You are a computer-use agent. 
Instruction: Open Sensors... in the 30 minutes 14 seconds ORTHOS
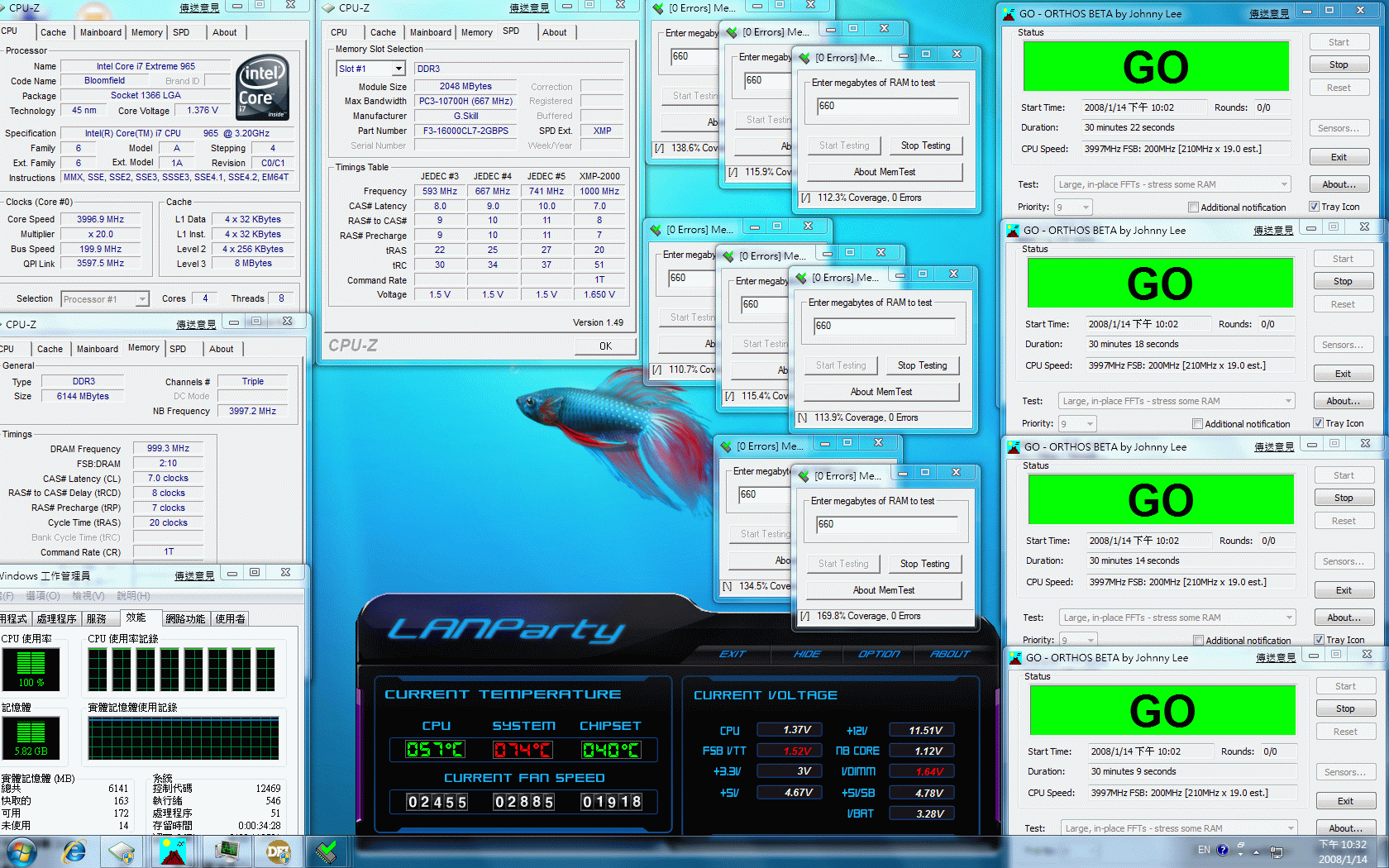tap(1344, 561)
